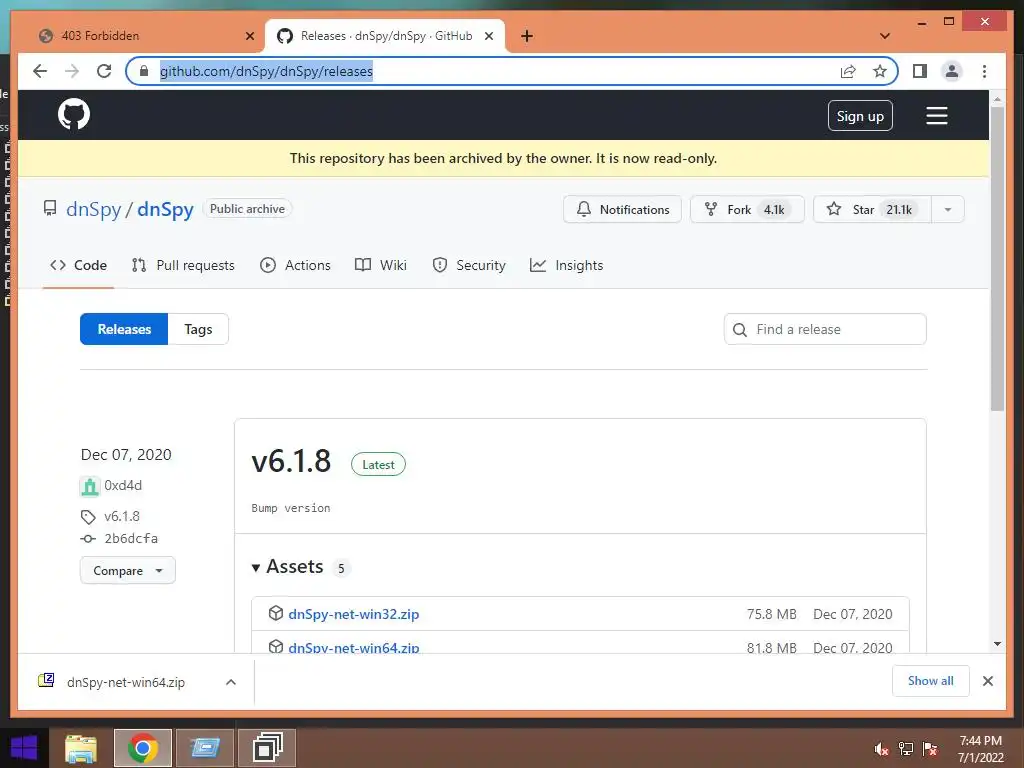
Task: Click the Find a release search field
Action: 825,329
